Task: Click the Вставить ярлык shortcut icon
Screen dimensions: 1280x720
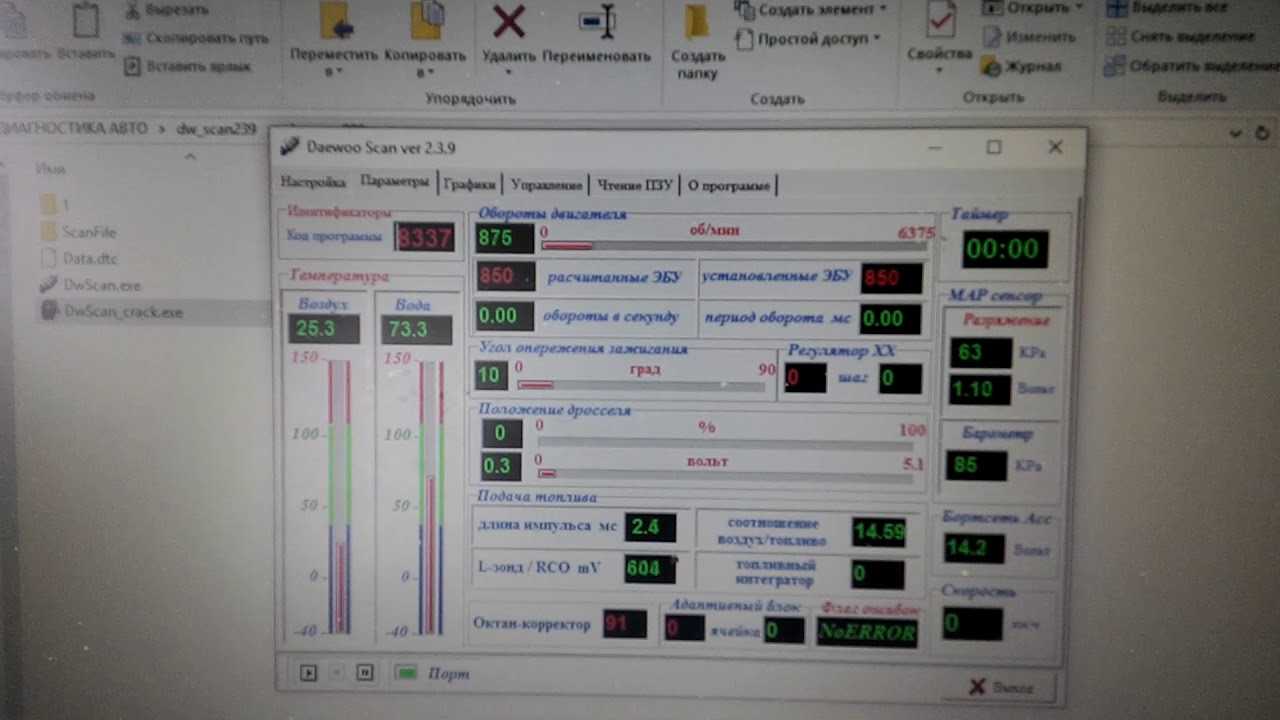Action: pyautogui.click(x=131, y=67)
